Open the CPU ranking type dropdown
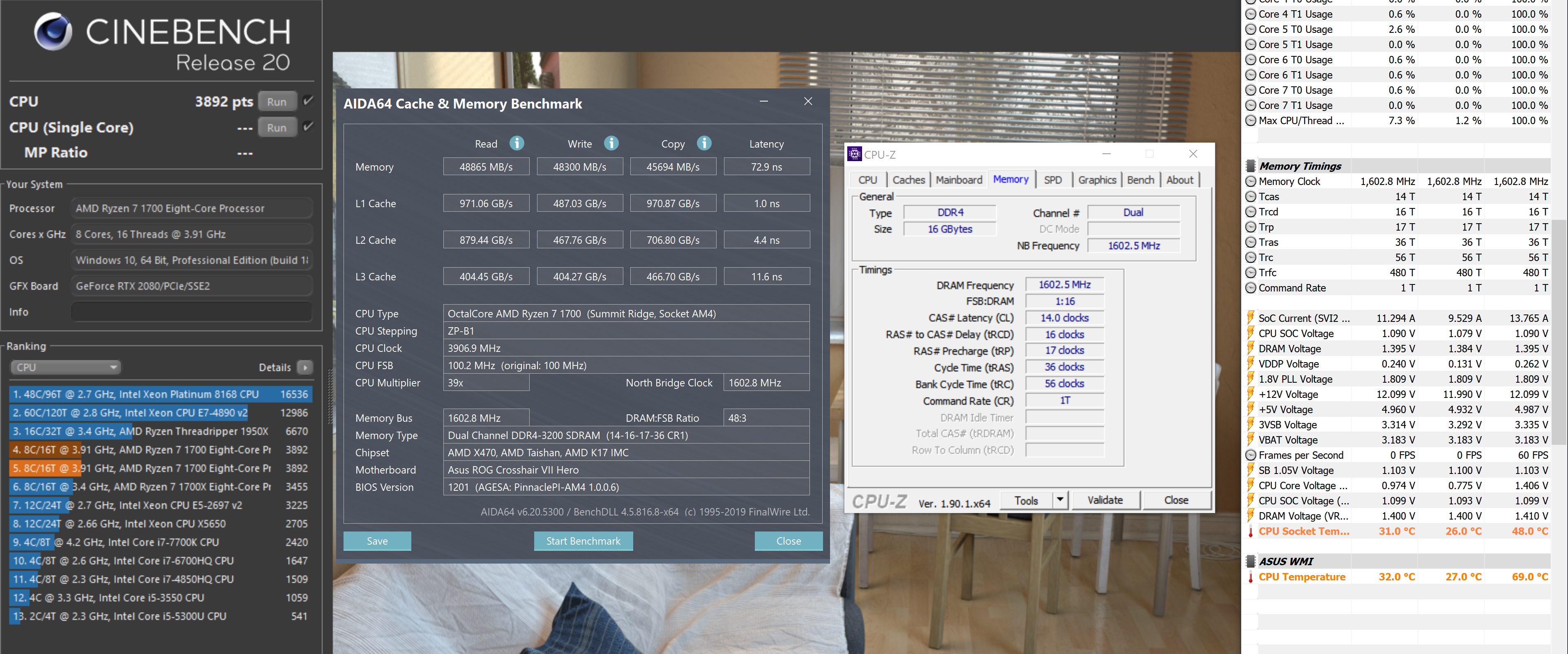 (65, 367)
